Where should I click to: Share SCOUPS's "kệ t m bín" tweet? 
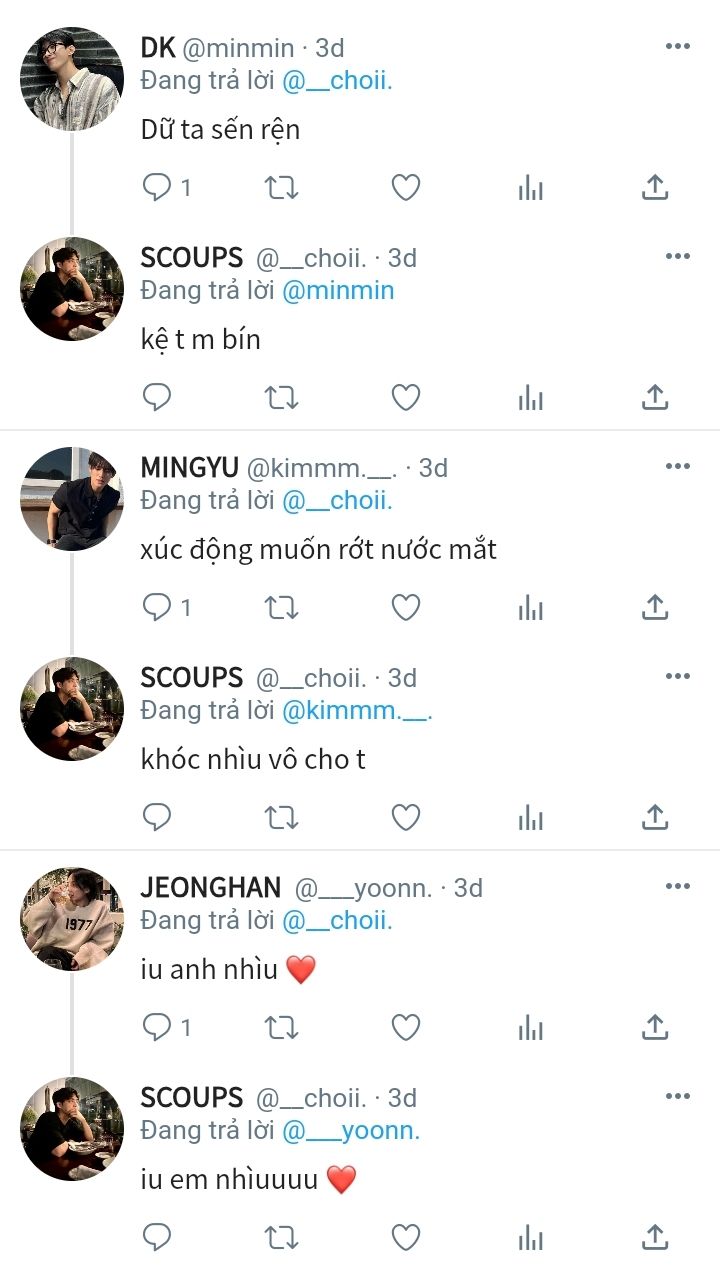coord(654,397)
